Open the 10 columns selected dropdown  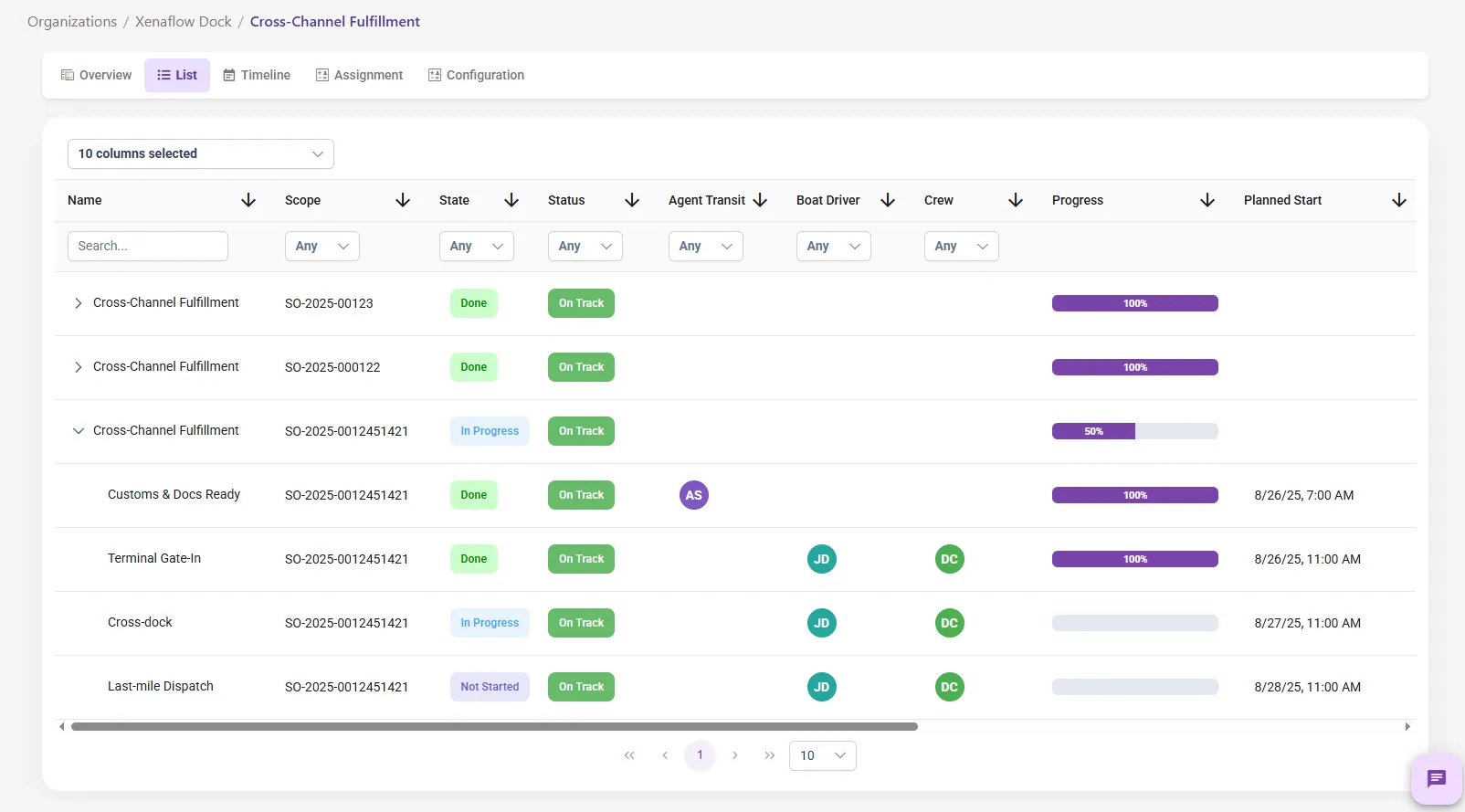(200, 153)
